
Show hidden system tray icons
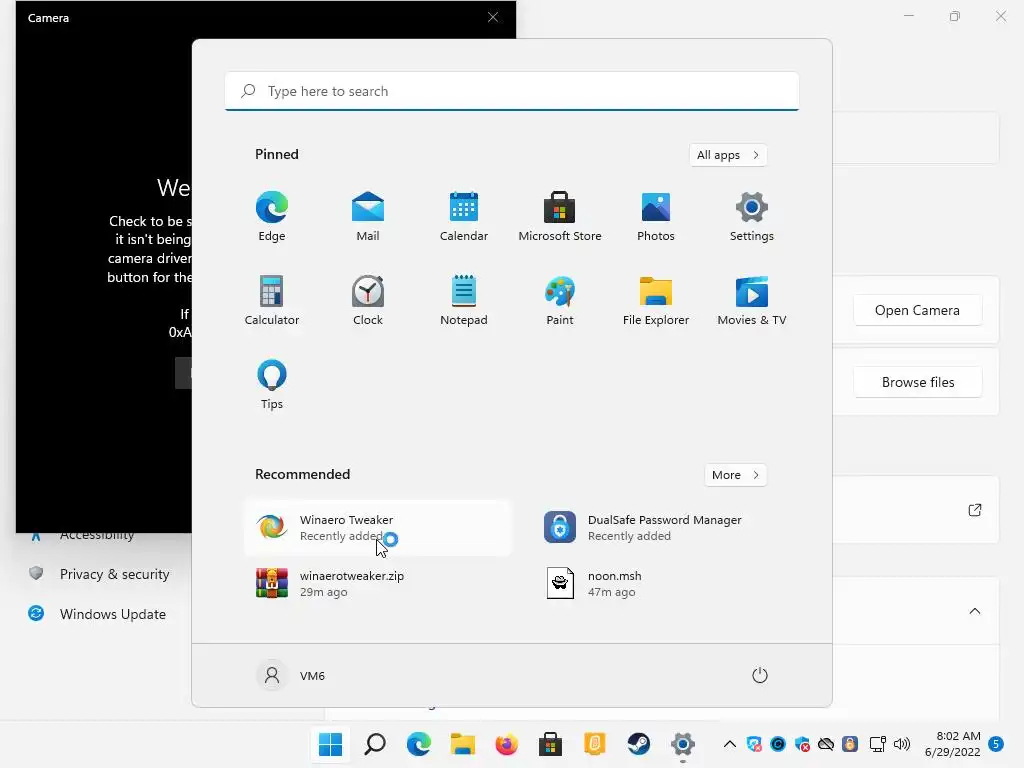[x=730, y=744]
